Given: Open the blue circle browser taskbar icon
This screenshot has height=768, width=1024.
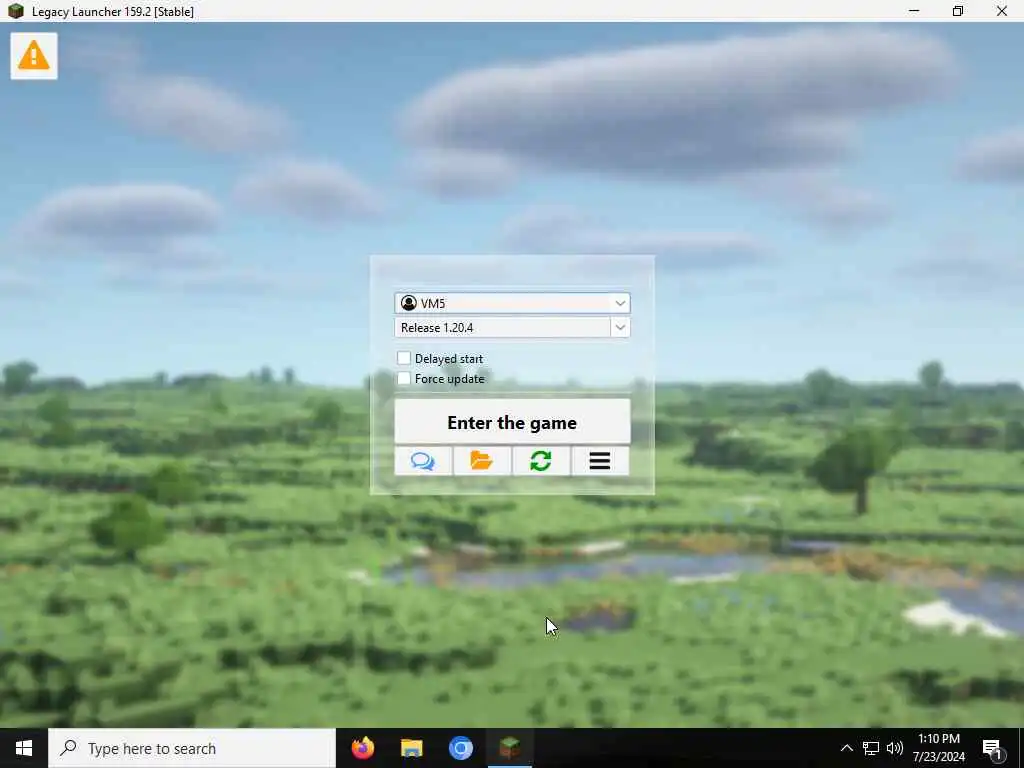Looking at the screenshot, I should [460, 748].
